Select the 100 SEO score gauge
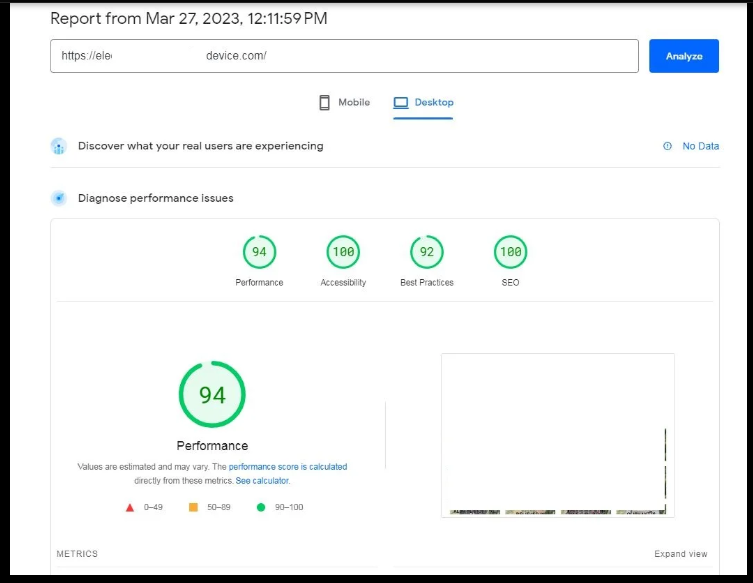This screenshot has height=583, width=753. 510,252
